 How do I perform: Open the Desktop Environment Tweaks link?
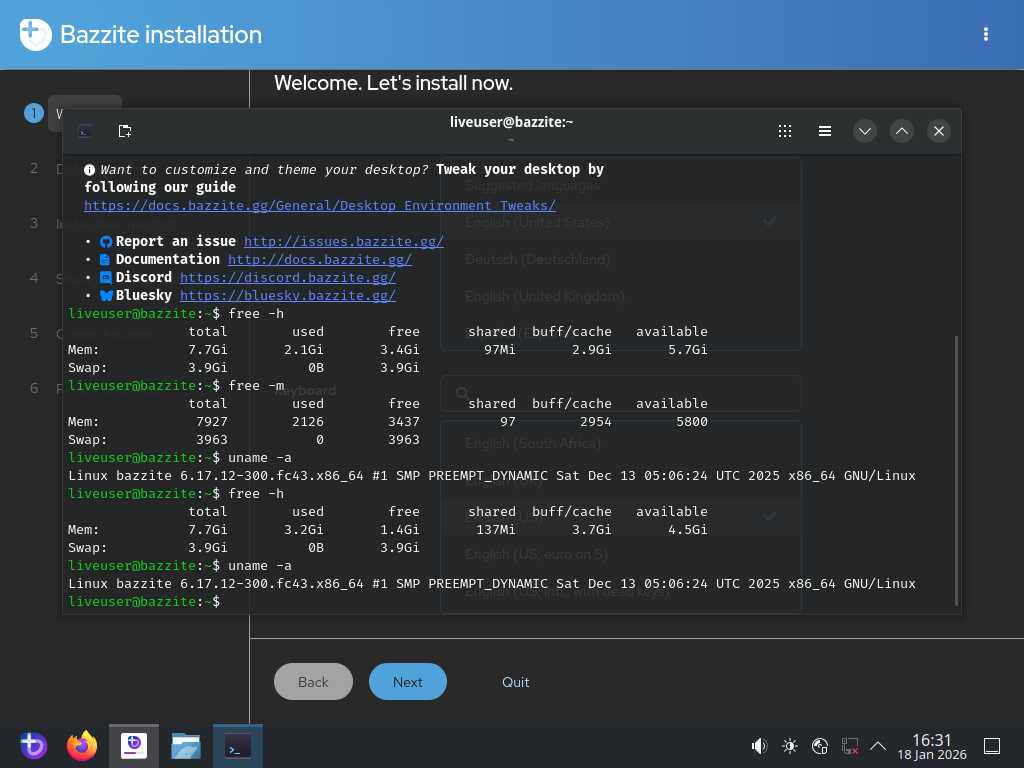pyautogui.click(x=320, y=206)
